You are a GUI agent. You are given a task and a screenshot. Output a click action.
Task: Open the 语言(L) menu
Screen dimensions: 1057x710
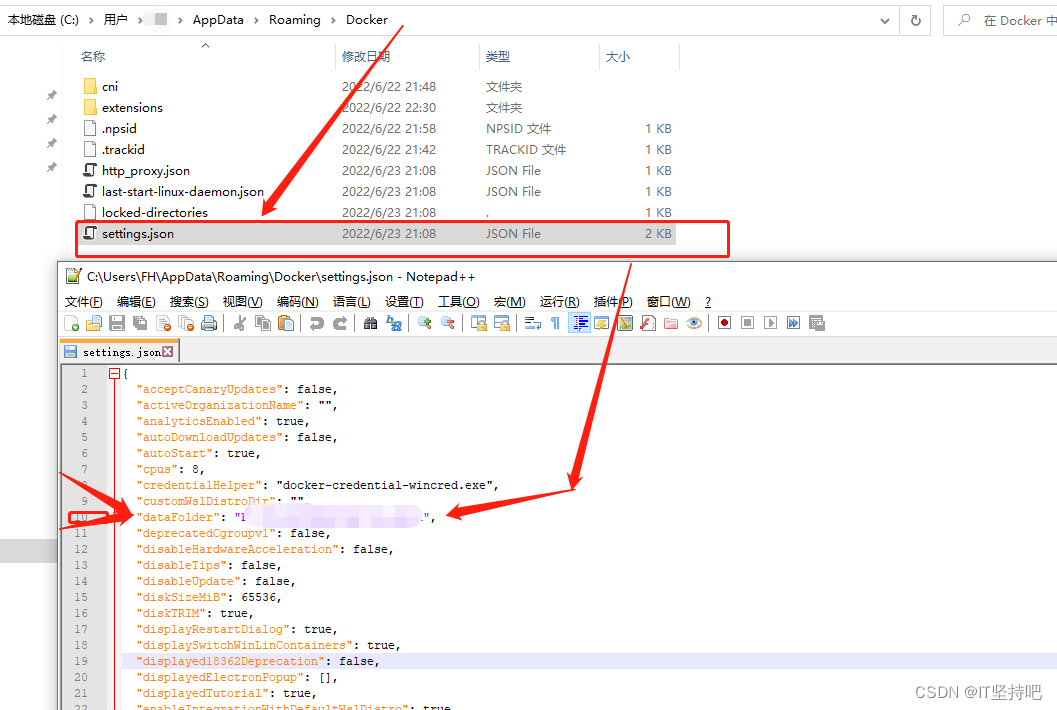351,302
